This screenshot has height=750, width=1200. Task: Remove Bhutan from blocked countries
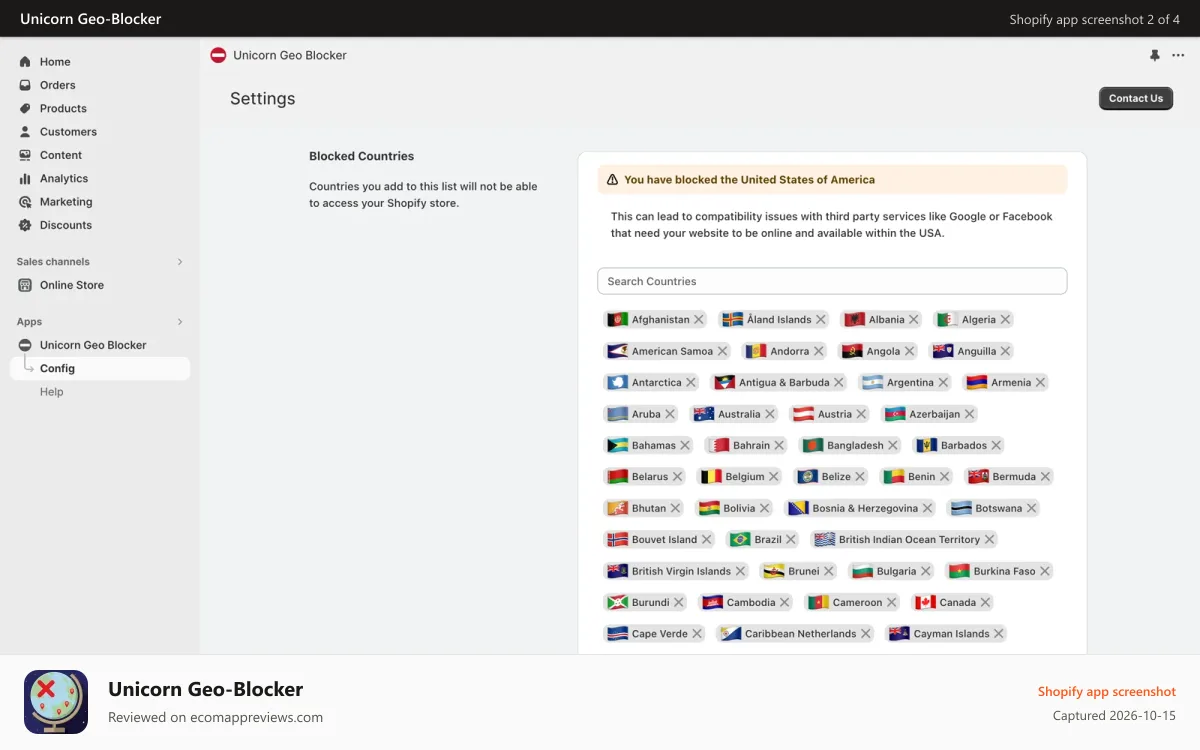click(675, 508)
